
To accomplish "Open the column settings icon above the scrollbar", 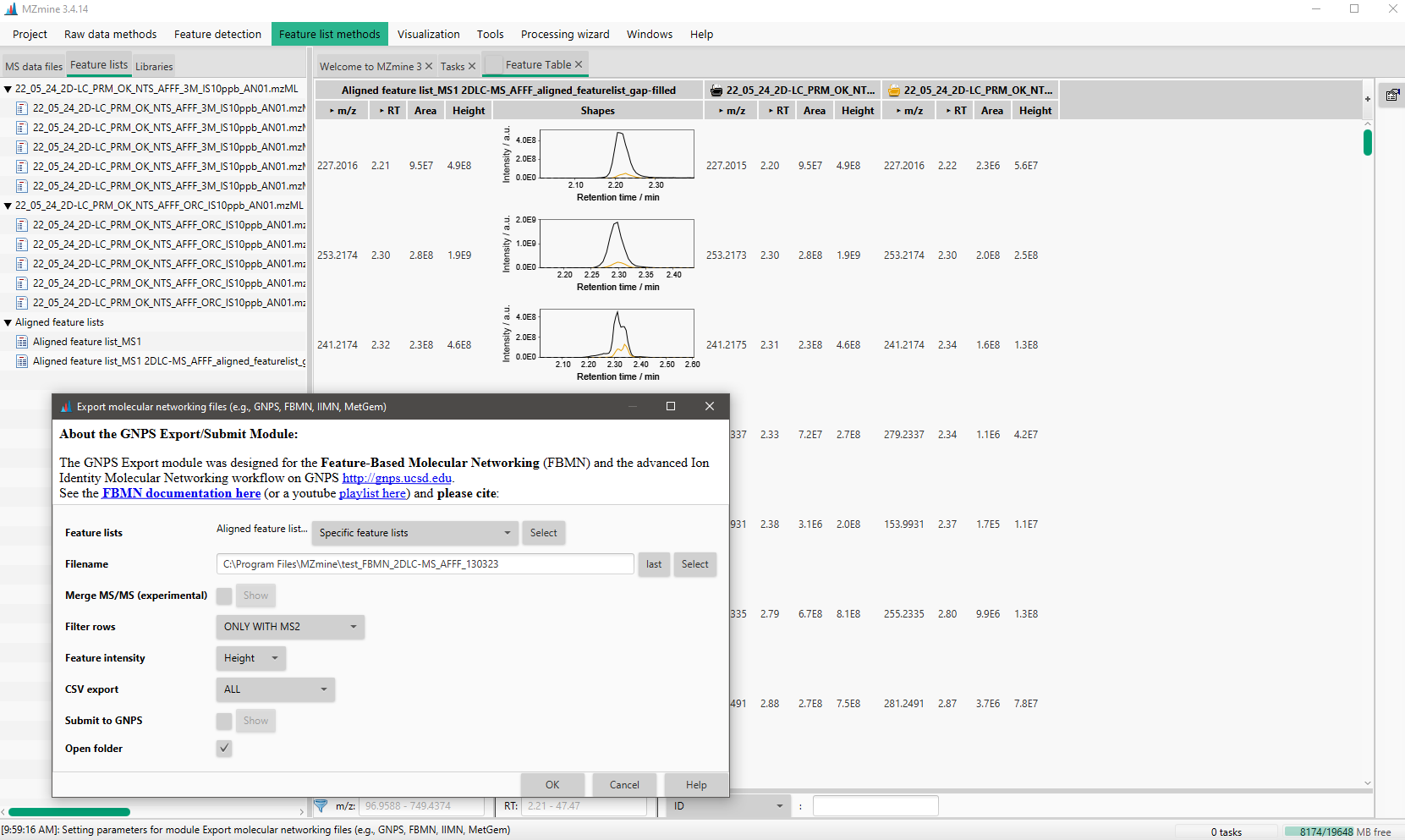I will click(x=1391, y=95).
